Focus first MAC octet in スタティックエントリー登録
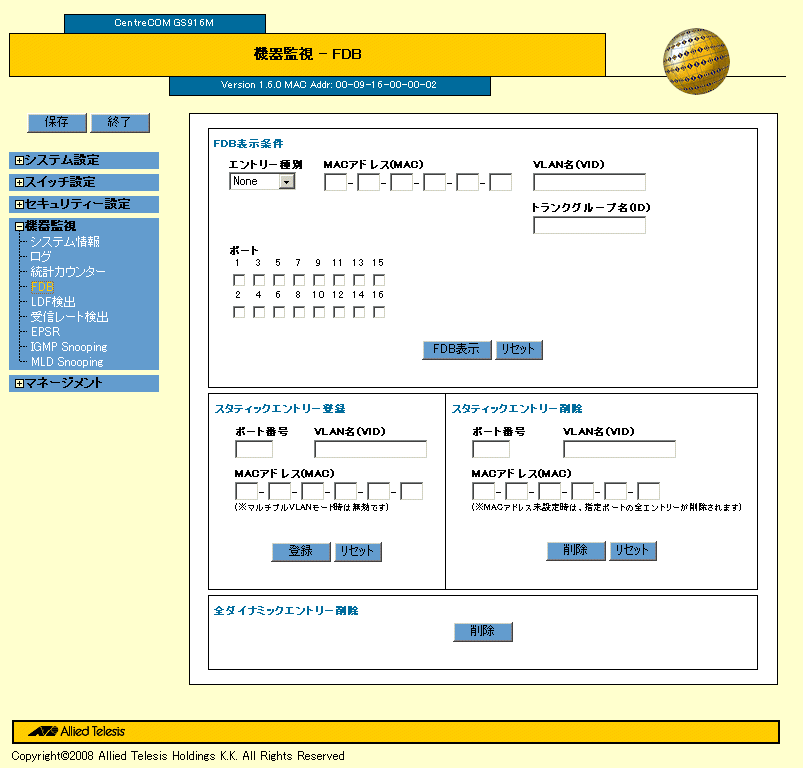The width and height of the screenshot is (803, 768). click(246, 492)
